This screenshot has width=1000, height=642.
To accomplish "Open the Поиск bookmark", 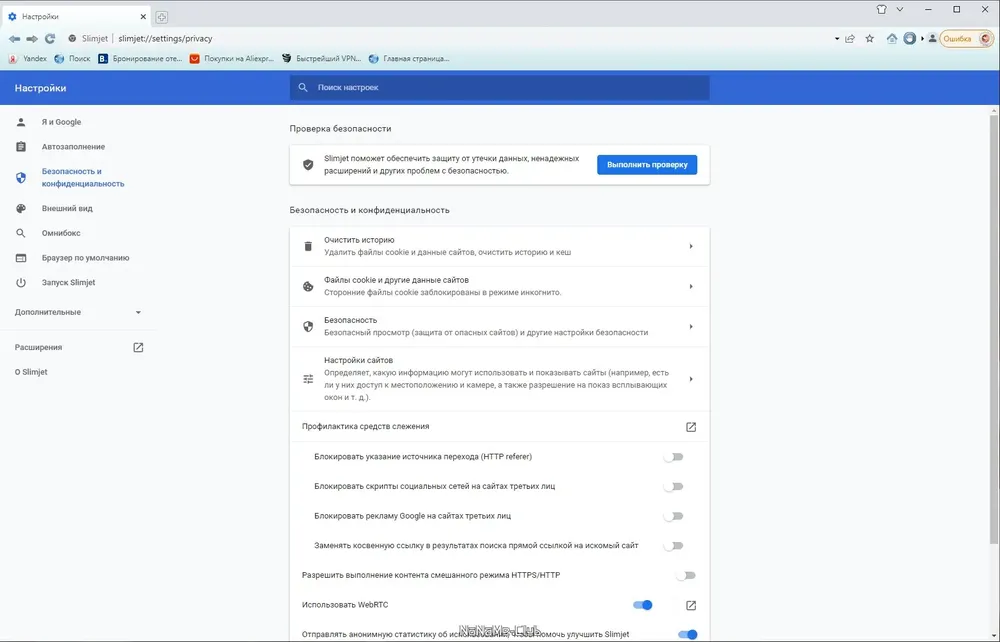I will click(72, 59).
